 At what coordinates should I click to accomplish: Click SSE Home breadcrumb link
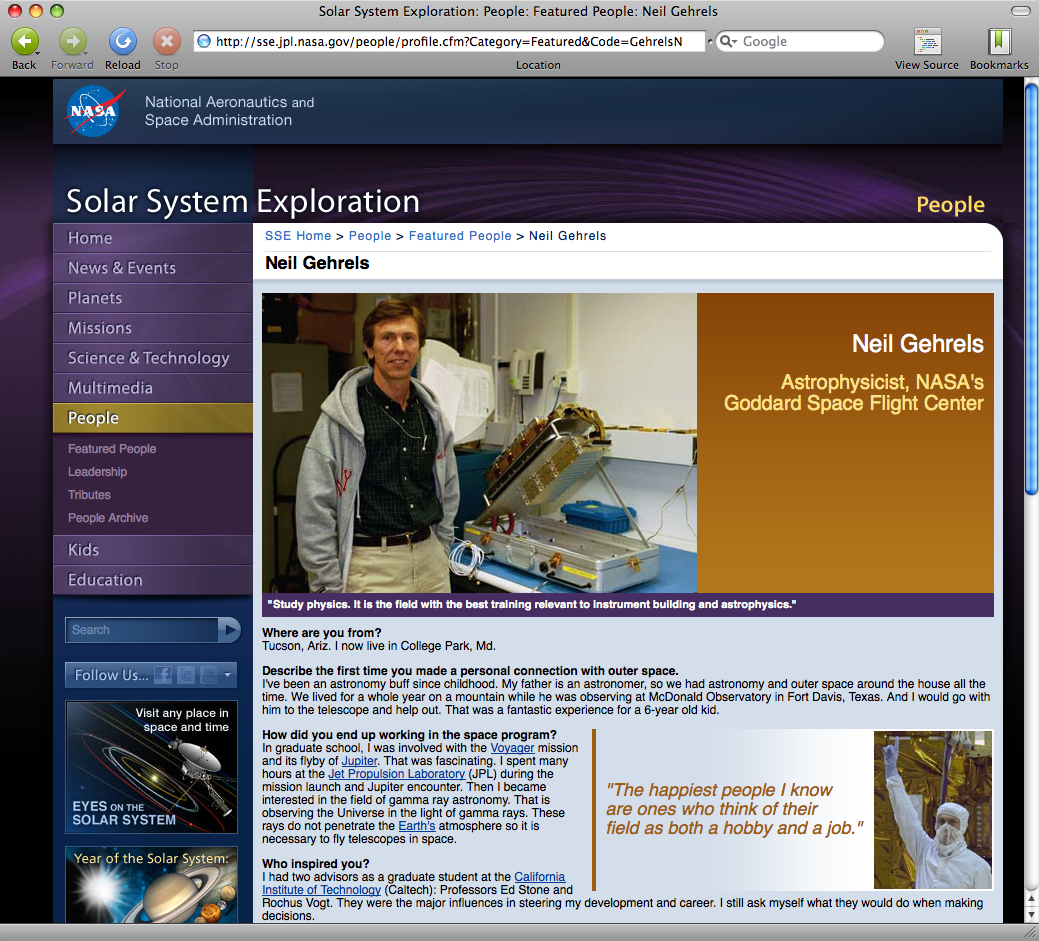[298, 236]
